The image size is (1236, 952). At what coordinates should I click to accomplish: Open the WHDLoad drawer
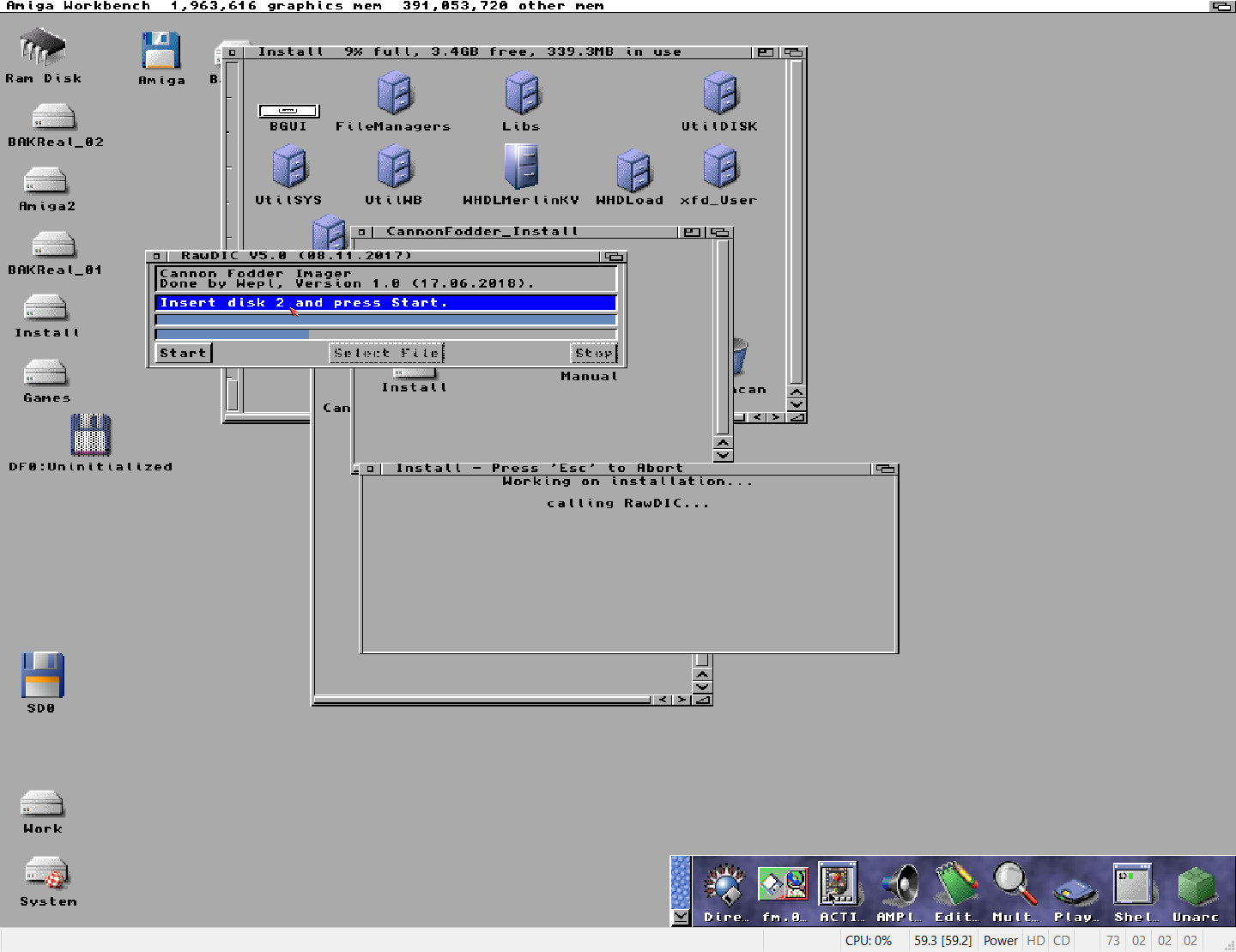[633, 170]
